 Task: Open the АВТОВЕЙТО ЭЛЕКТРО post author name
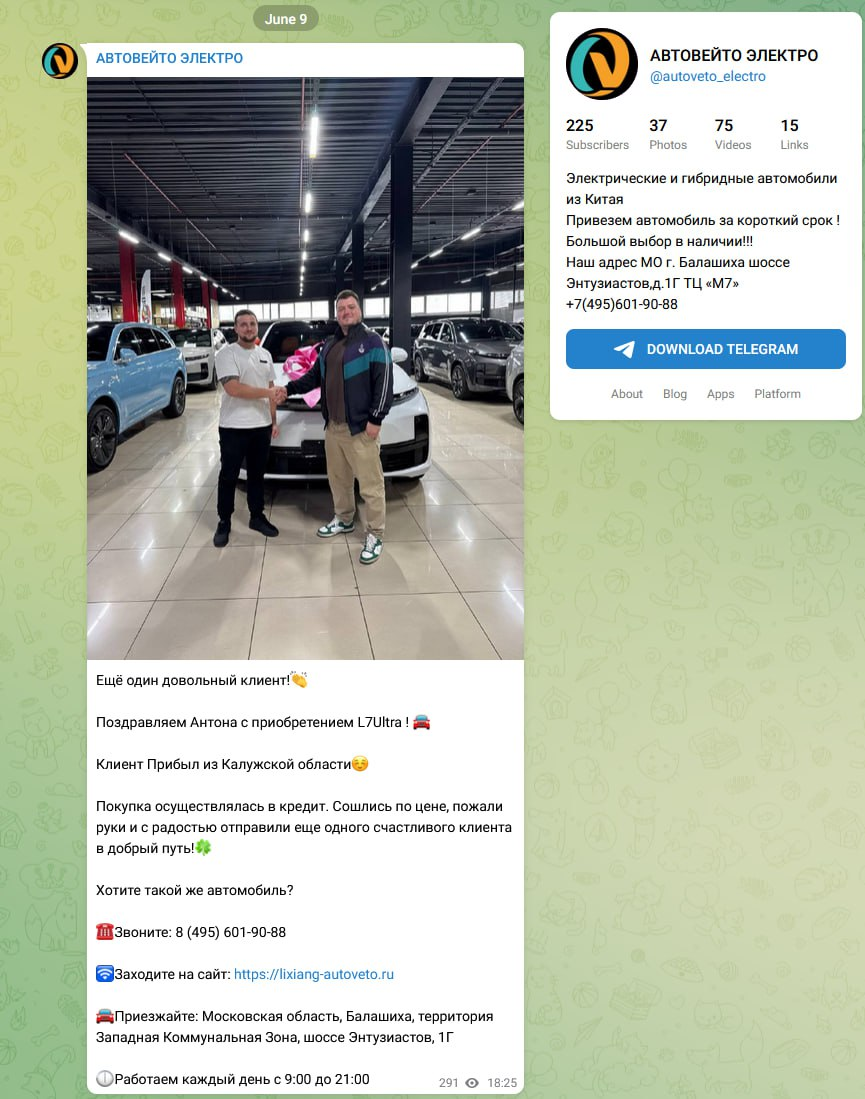click(x=170, y=58)
